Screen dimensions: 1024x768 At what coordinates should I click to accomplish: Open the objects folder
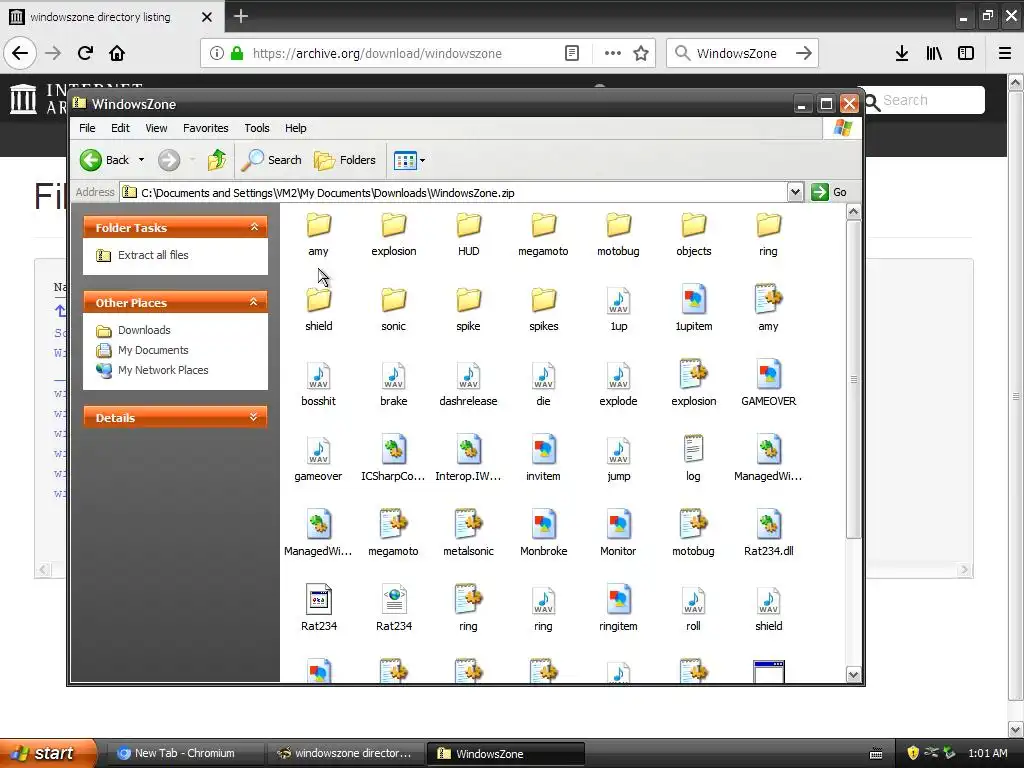[694, 234]
